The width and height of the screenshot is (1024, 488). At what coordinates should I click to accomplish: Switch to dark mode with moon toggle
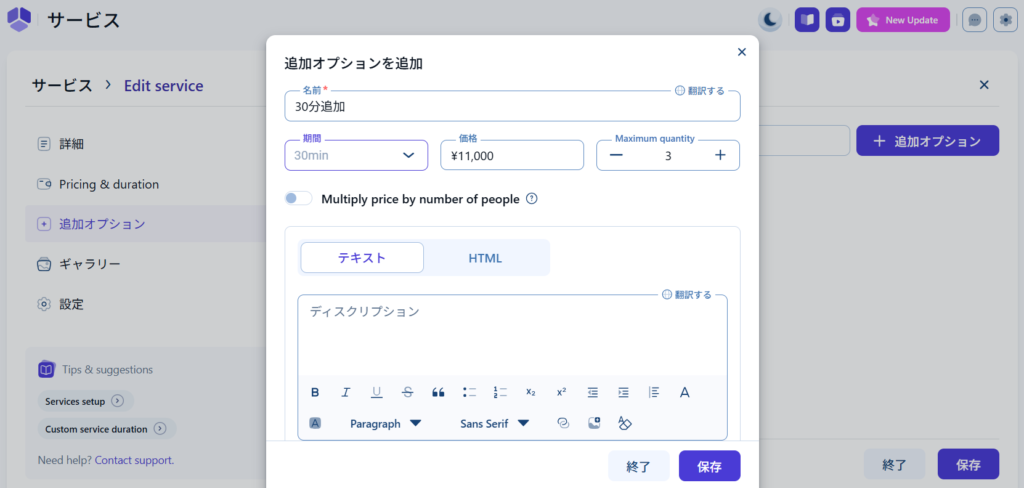pos(770,20)
